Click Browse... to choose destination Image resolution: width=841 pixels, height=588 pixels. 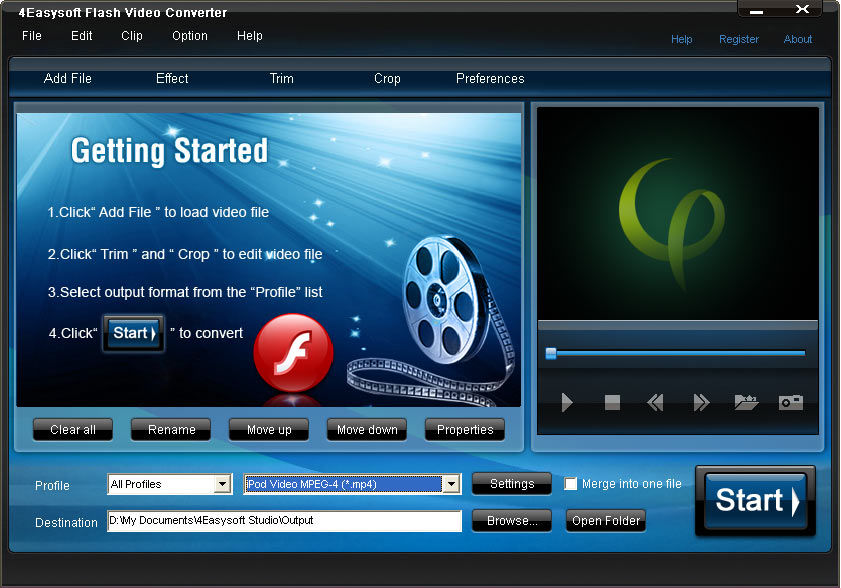(x=512, y=520)
